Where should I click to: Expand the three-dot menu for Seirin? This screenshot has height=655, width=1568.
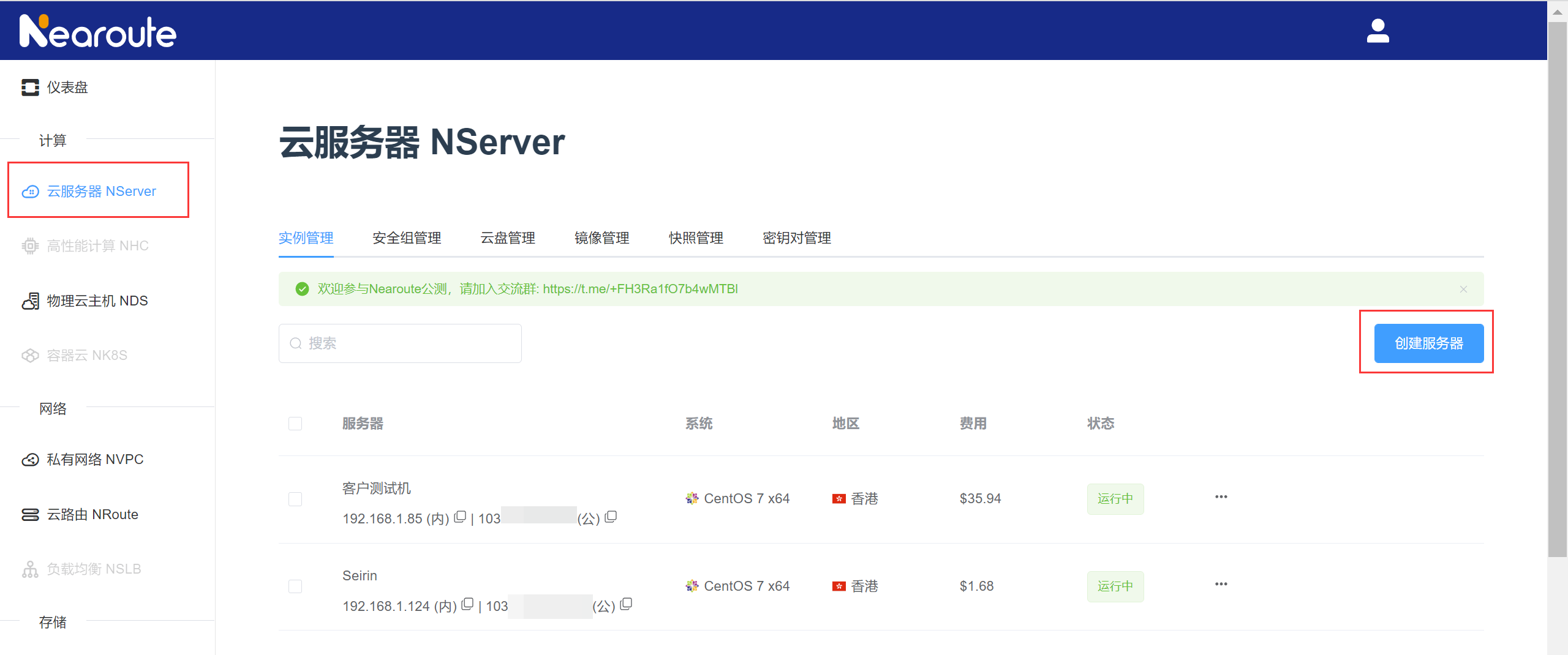pos(1221,585)
